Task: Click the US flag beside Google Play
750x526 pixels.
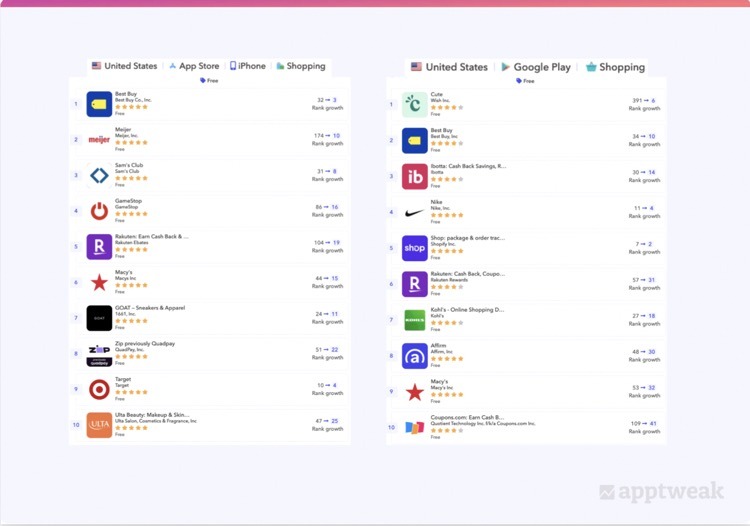Action: 416,66
